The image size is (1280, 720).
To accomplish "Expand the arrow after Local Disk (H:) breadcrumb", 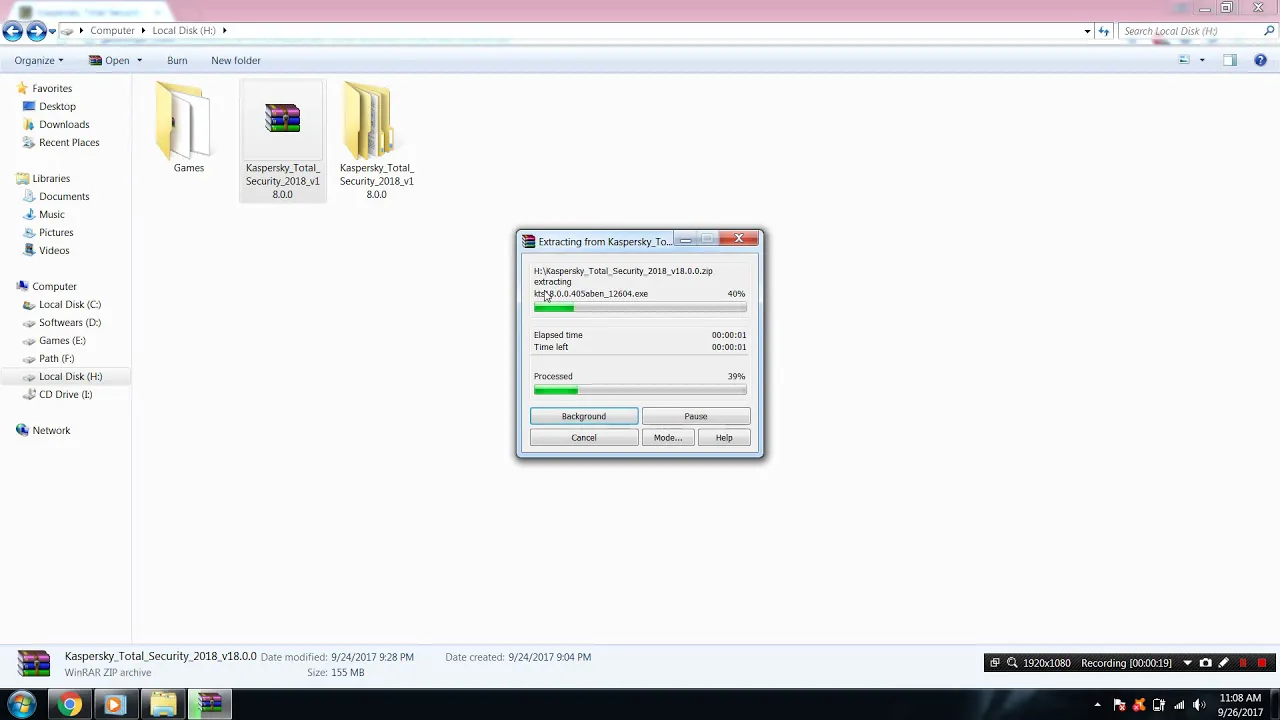I will (x=225, y=31).
